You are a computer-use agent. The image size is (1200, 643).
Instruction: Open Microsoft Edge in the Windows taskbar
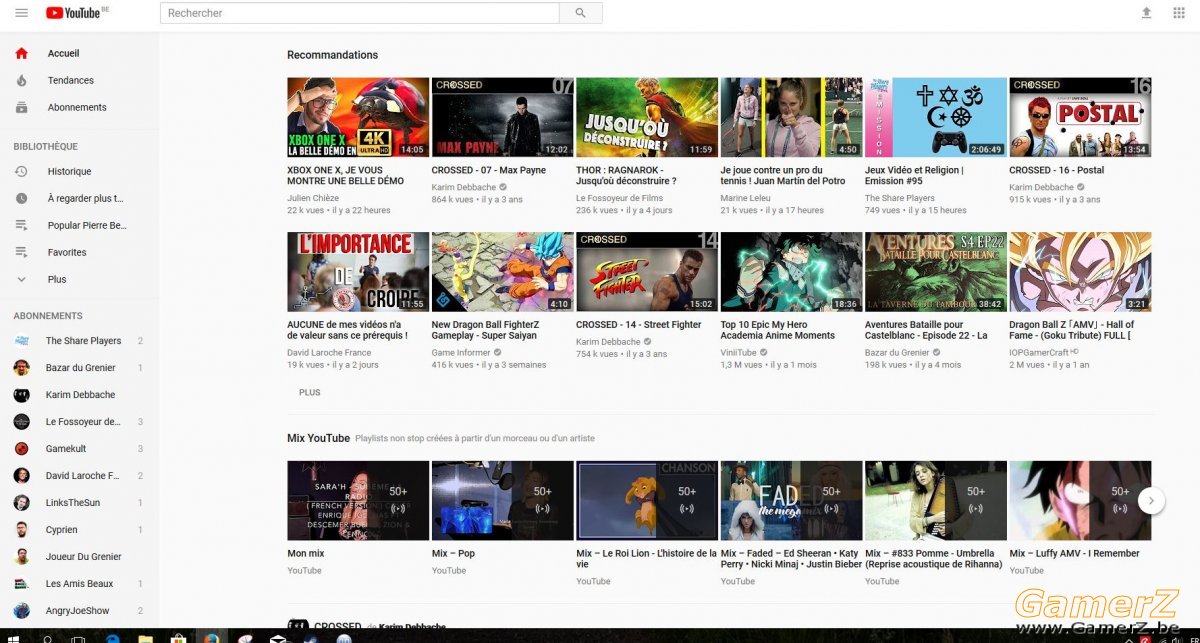pos(112,637)
